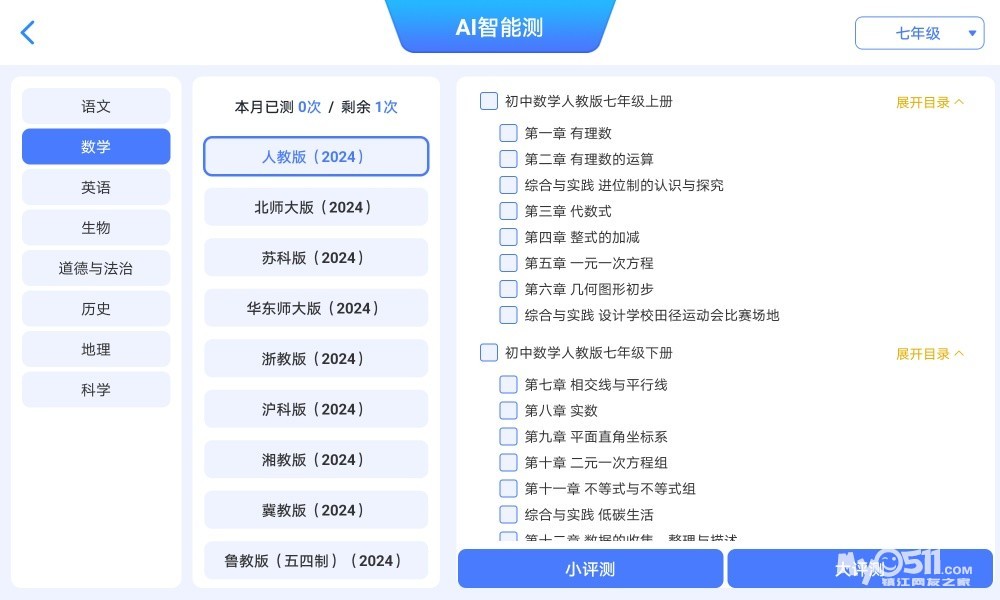Image resolution: width=1000 pixels, height=600 pixels.
Task: Click the 大评测 button
Action: 859,569
